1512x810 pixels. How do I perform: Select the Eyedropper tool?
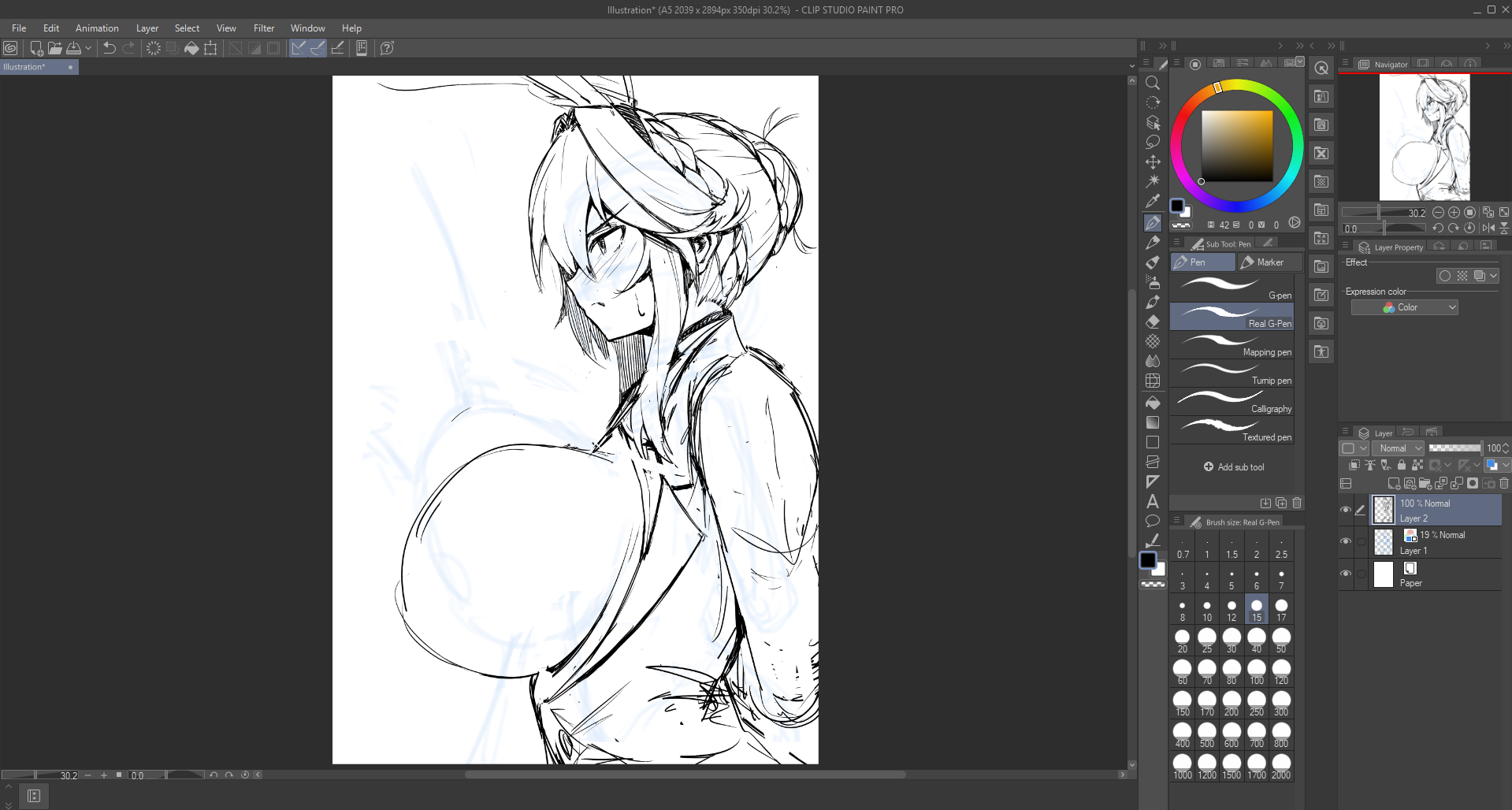1153,202
